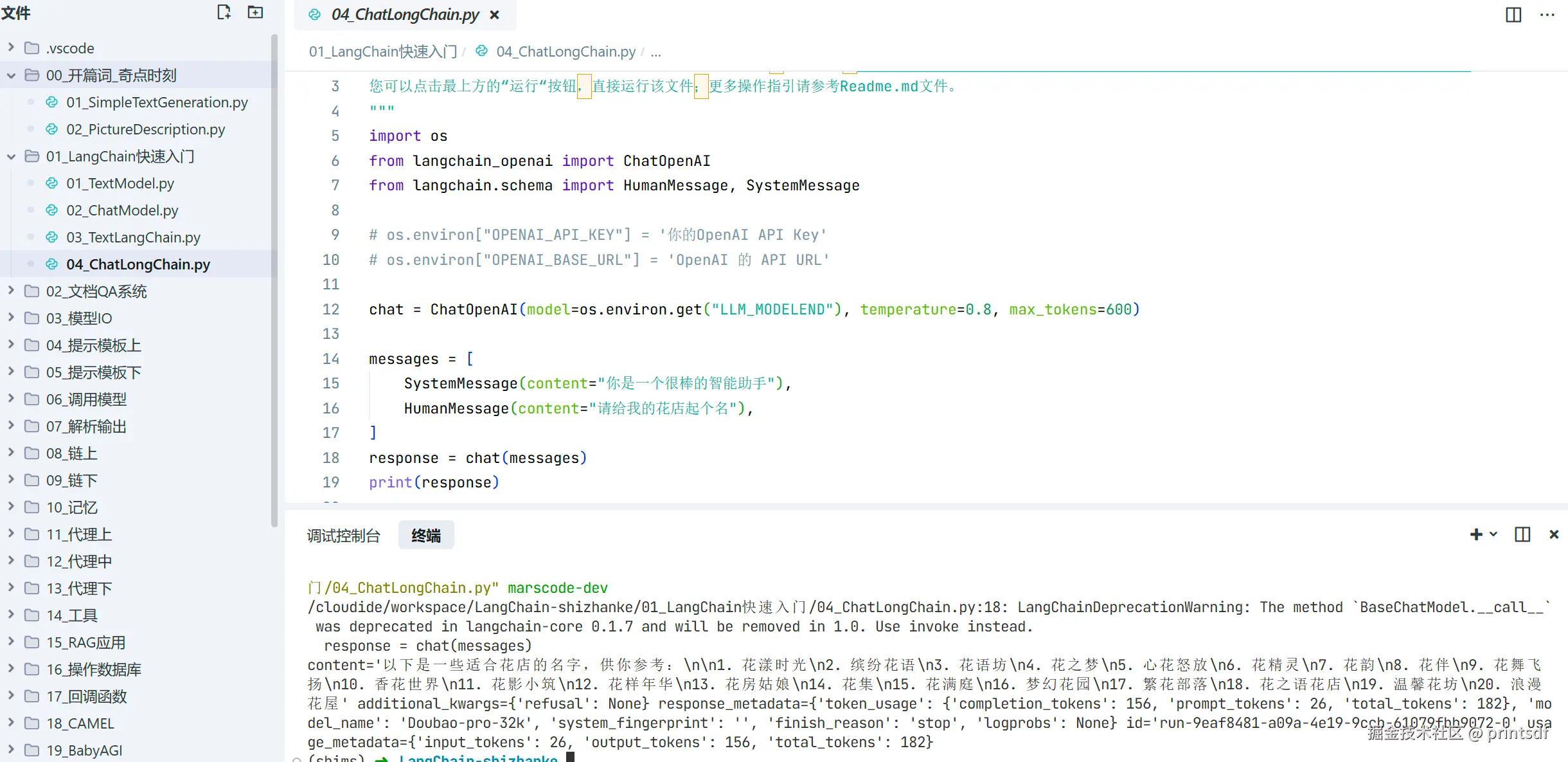The width and height of the screenshot is (1568, 762).
Task: Open 03_TextLangChain.py in the explorer
Action: tap(133, 237)
